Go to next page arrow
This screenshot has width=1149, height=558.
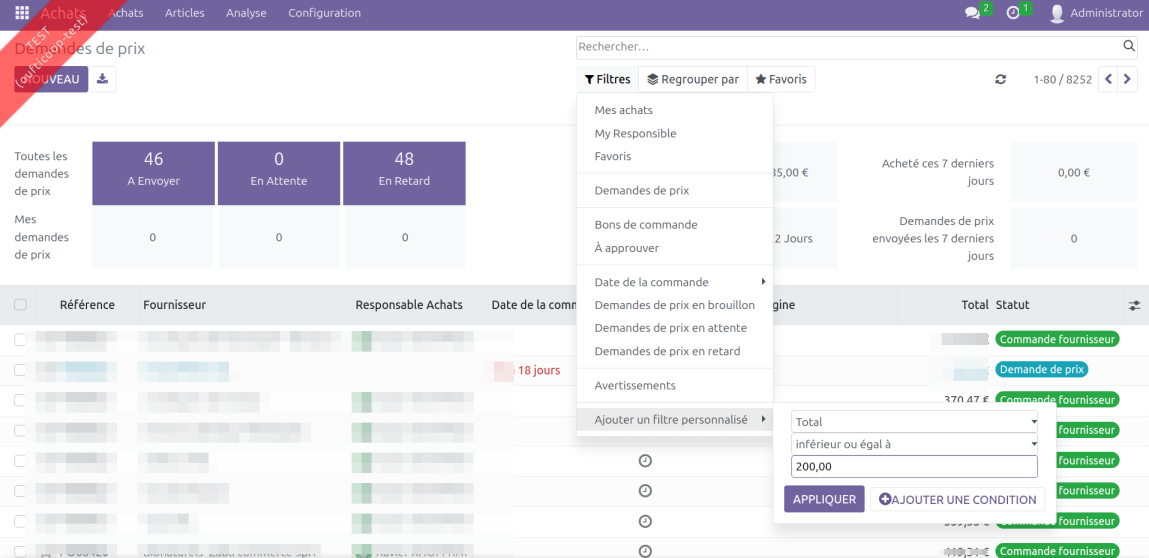pos(1128,79)
